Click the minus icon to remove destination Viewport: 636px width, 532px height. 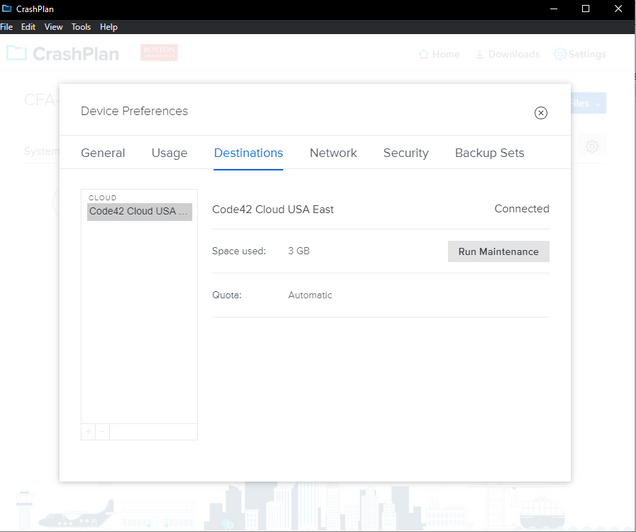pos(102,431)
